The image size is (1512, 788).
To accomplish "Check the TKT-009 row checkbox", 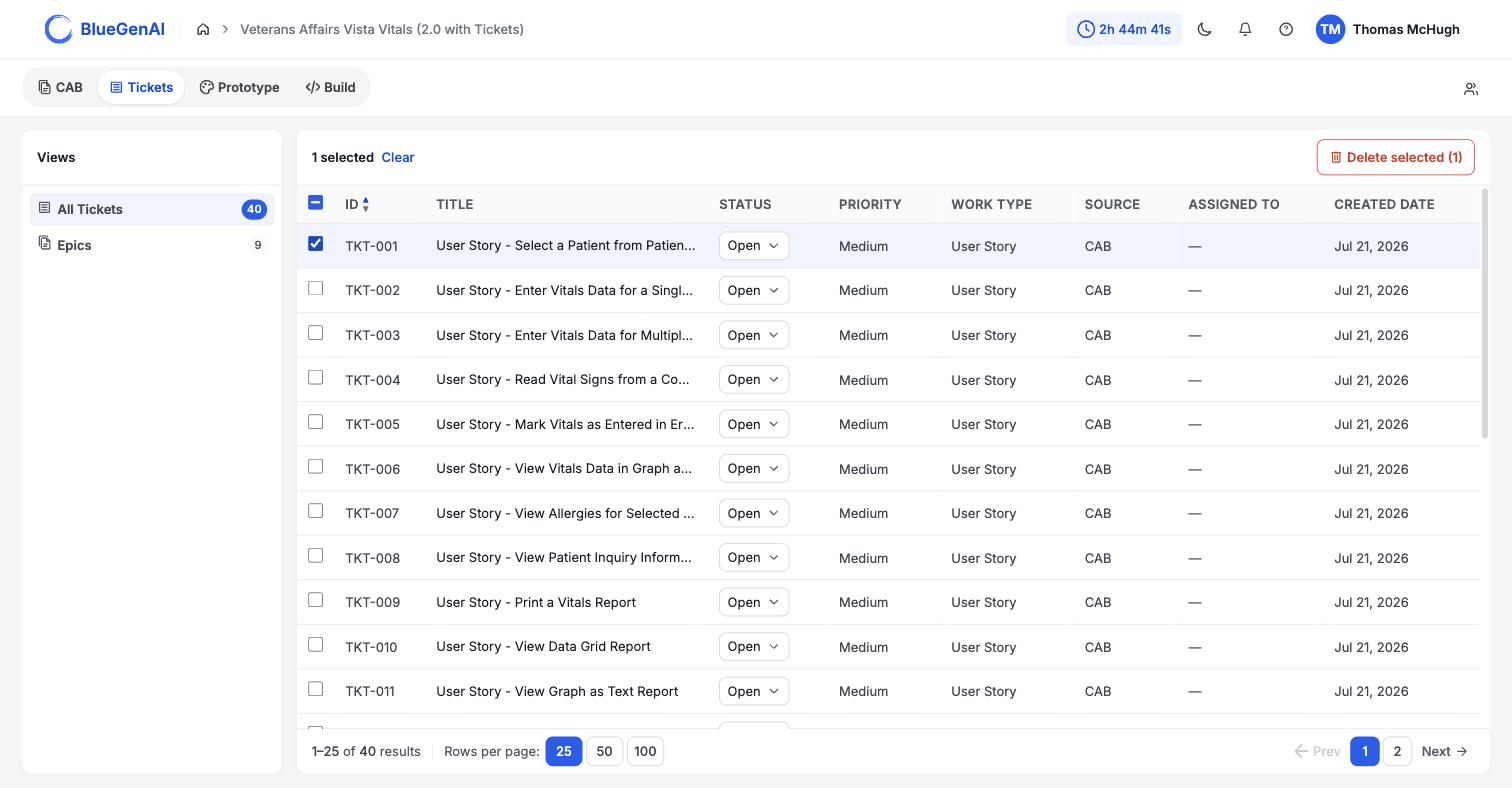I will (315, 599).
